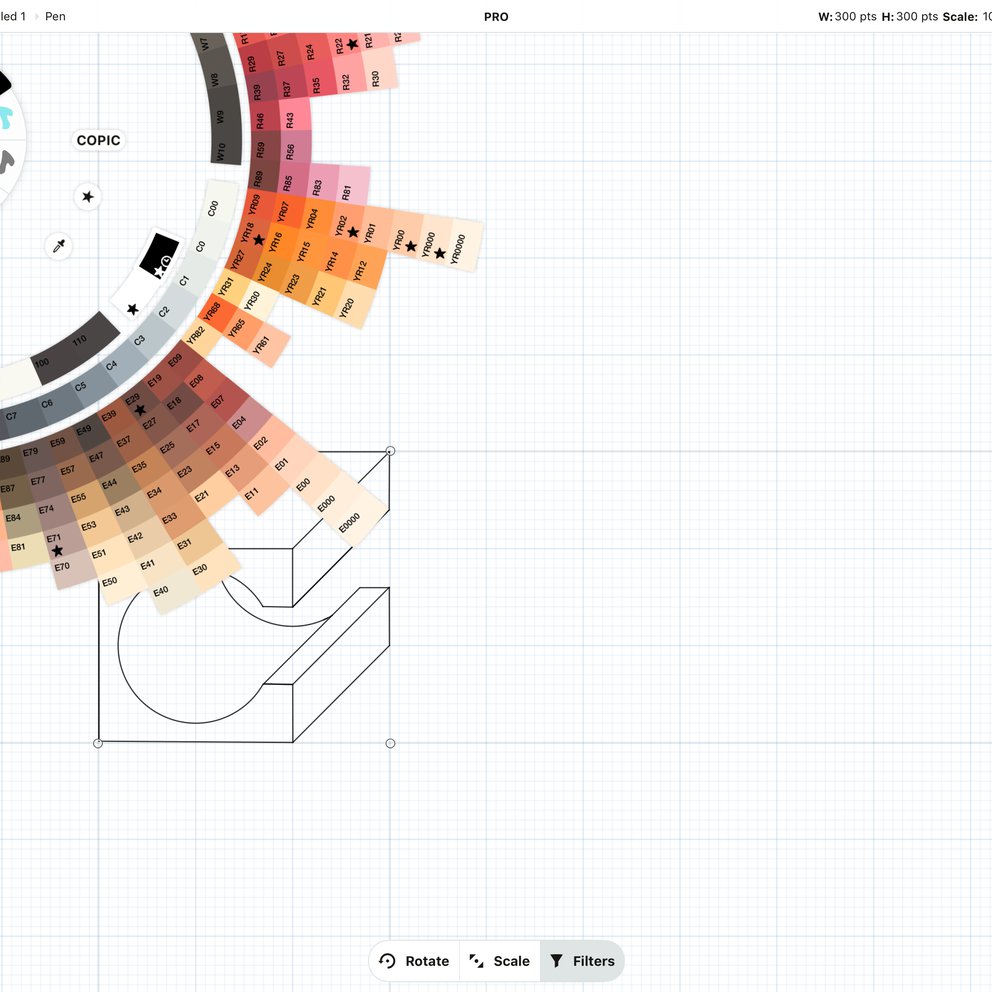Select the R59 color swatch
Image resolution: width=992 pixels, height=992 pixels.
coord(260,148)
